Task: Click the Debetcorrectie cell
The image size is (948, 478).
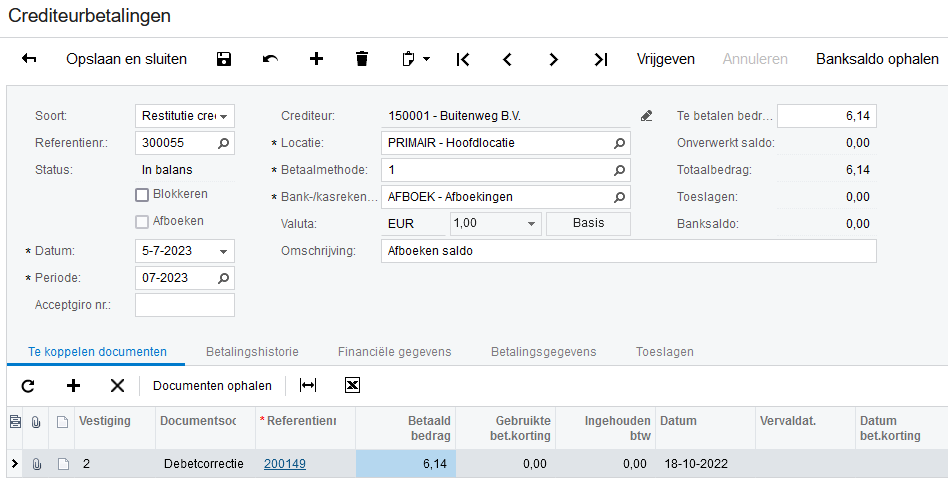Action: [206, 464]
